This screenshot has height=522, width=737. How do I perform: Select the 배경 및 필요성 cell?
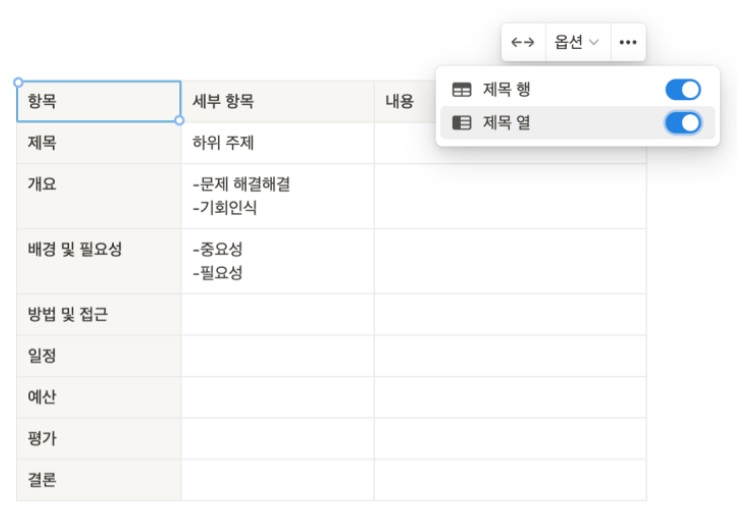[x=99, y=261]
